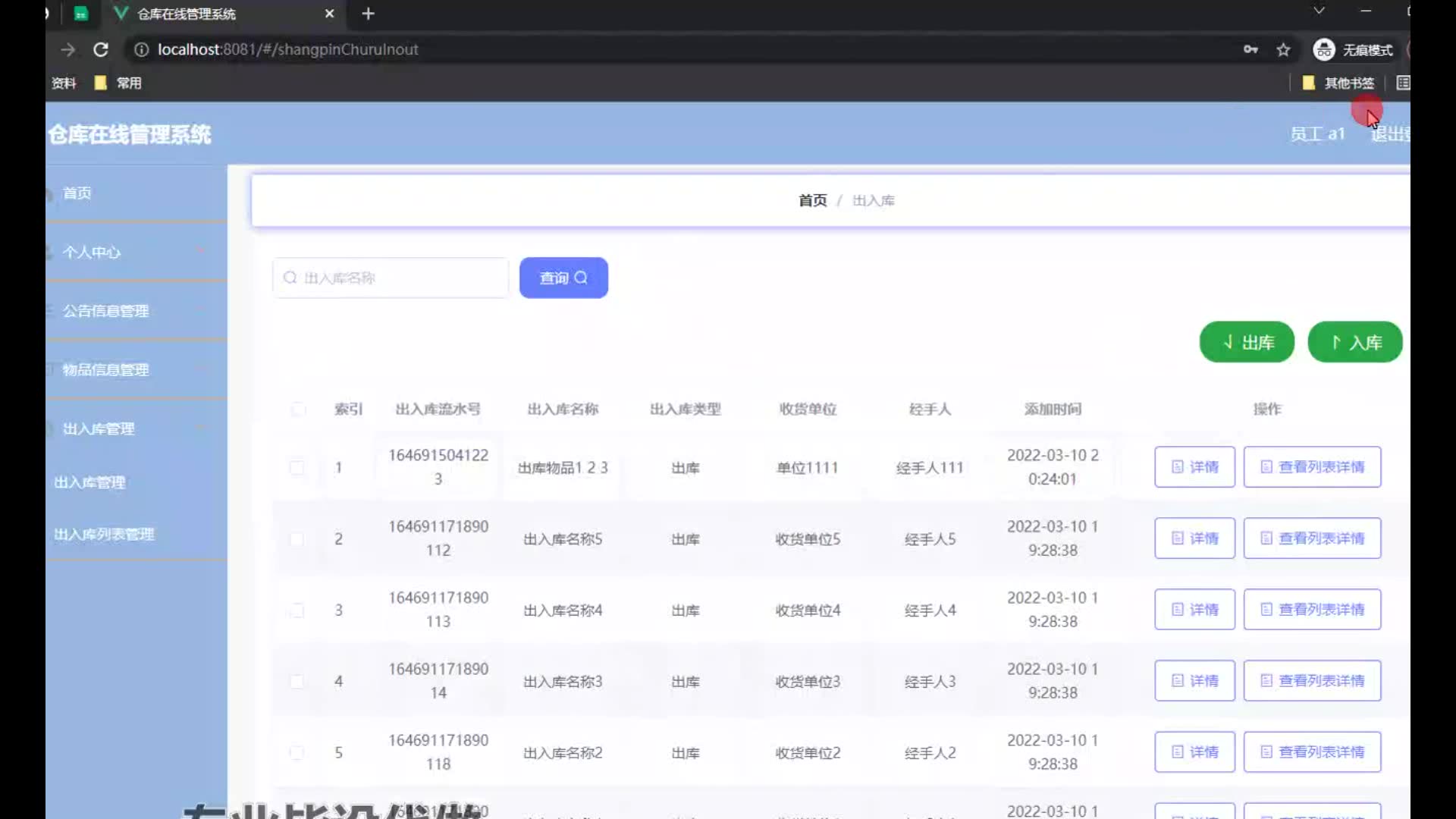Toggle the select-all header checkbox
Screen dimensions: 1456x819
coord(298,409)
